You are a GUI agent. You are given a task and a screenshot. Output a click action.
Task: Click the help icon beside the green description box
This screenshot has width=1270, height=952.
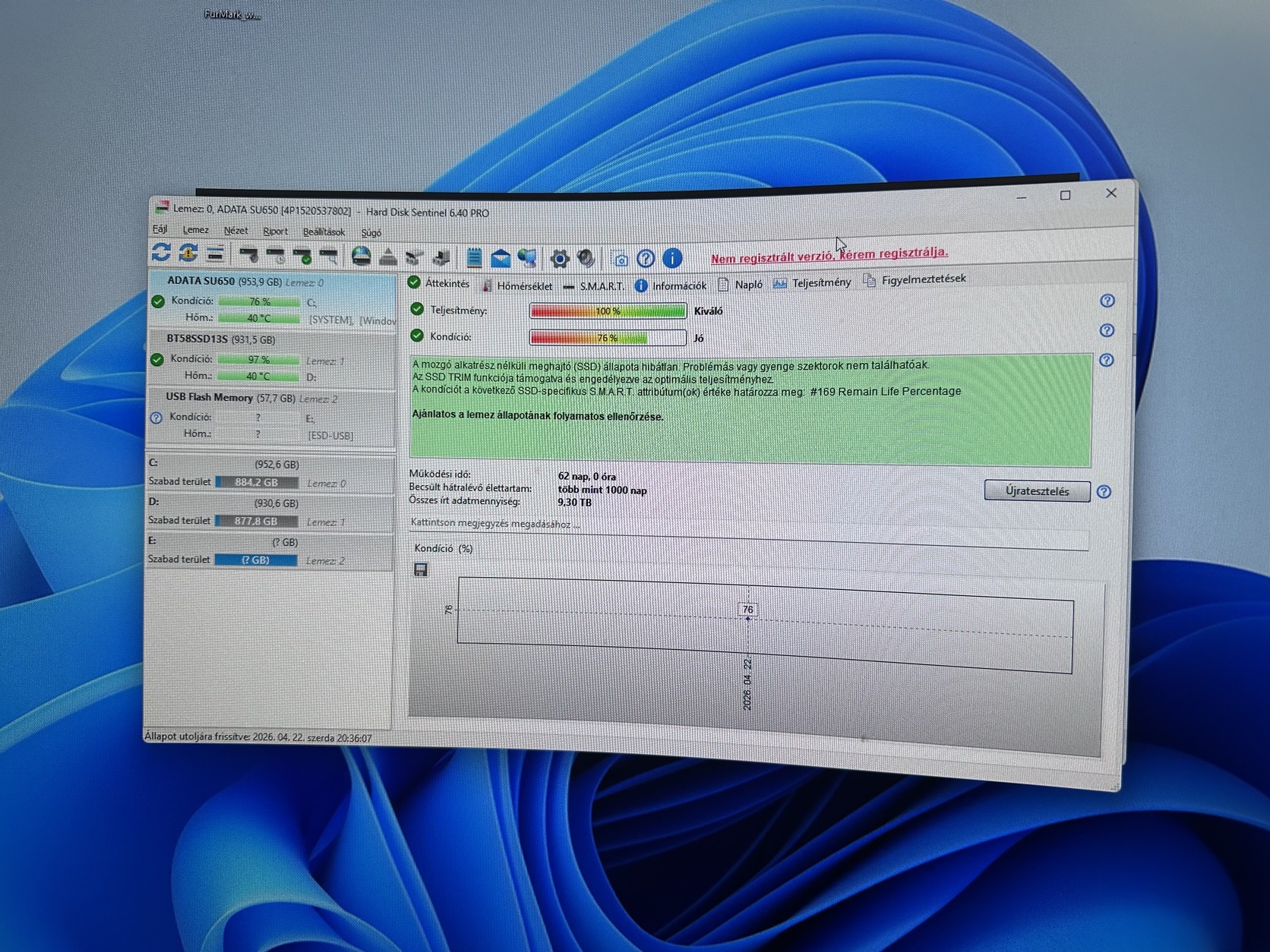(x=1107, y=360)
